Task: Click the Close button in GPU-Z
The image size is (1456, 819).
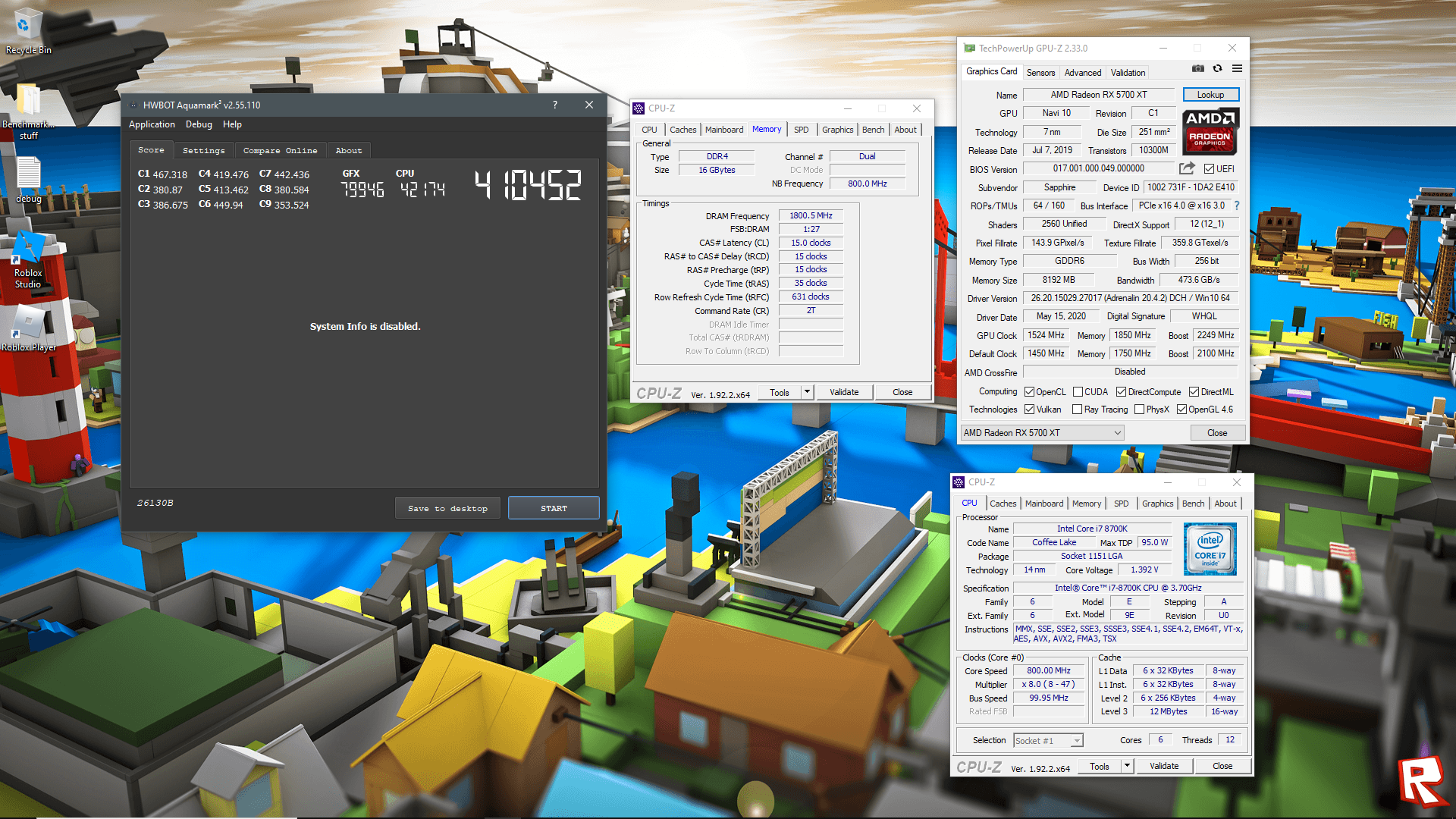Action: click(1216, 433)
